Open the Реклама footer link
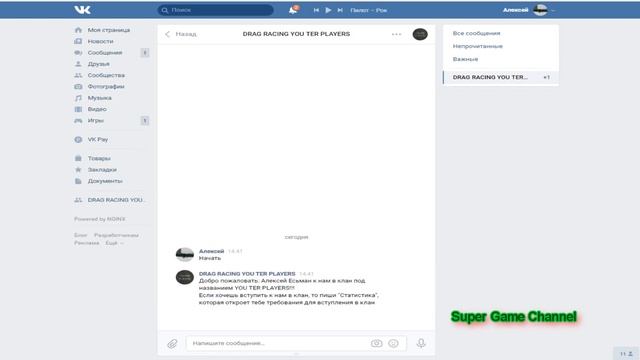 tap(87, 243)
